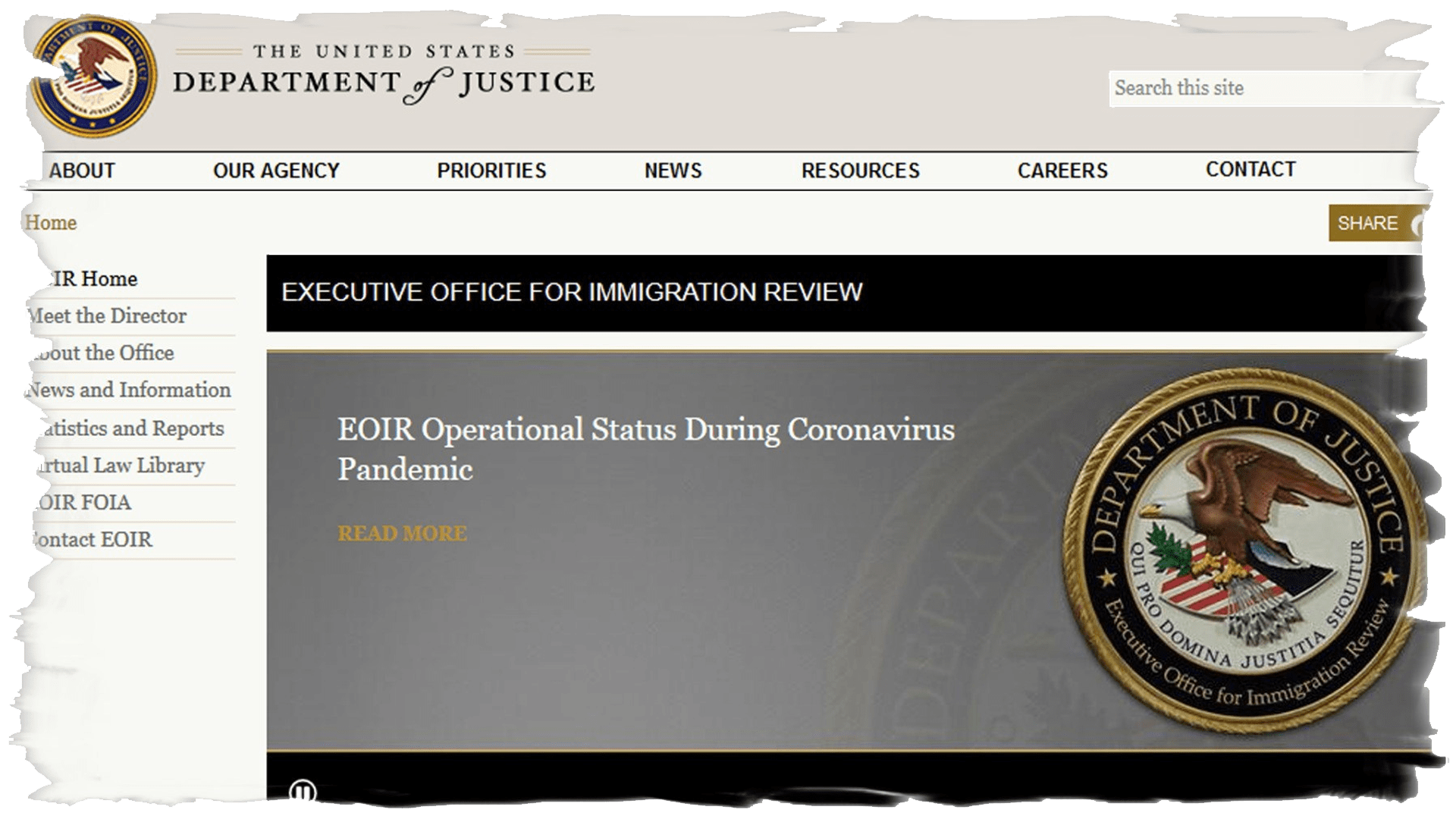
Task: Open the NEWS menu
Action: coord(673,171)
